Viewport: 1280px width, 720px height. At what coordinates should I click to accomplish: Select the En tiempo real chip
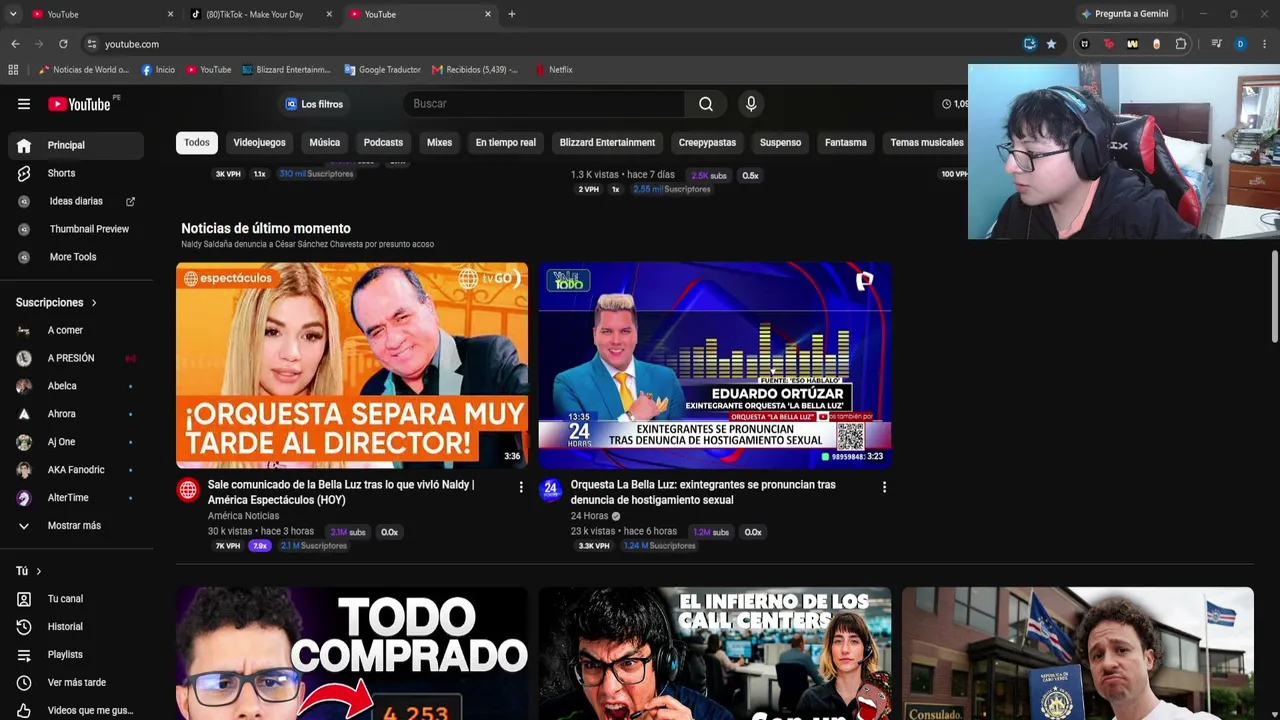506,143
